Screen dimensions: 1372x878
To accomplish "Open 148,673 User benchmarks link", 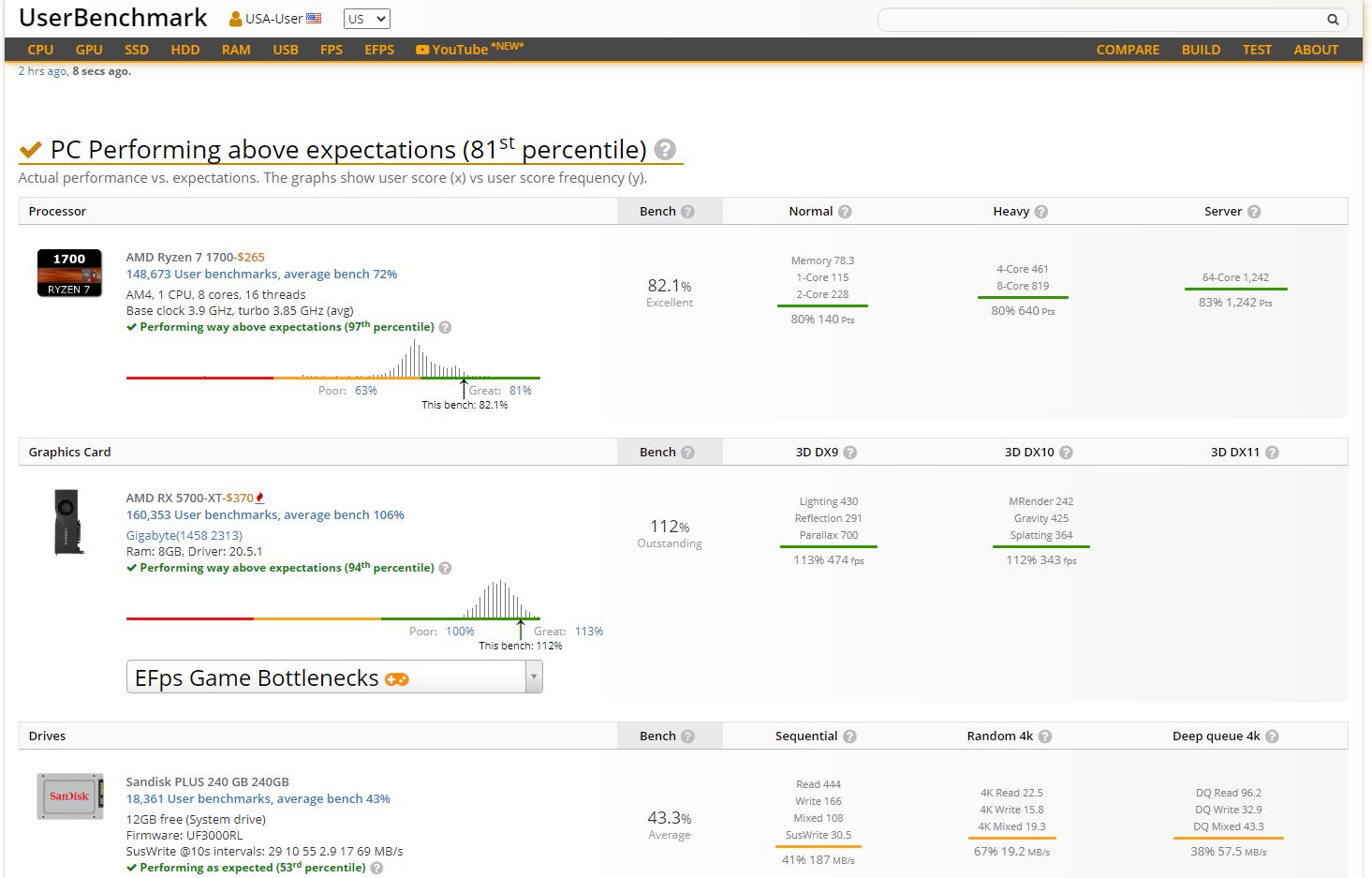I will coord(261,274).
